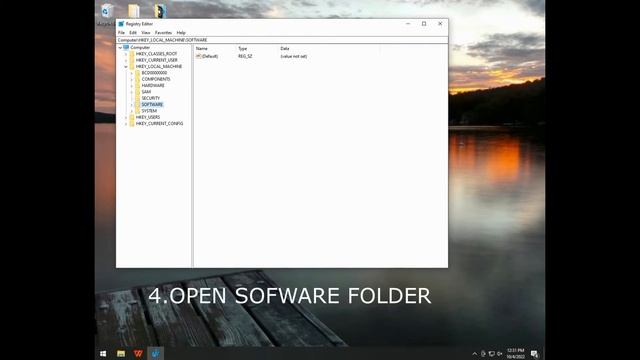Click the Registry Editor title bar icon
This screenshot has width=640, height=360.
[121, 24]
